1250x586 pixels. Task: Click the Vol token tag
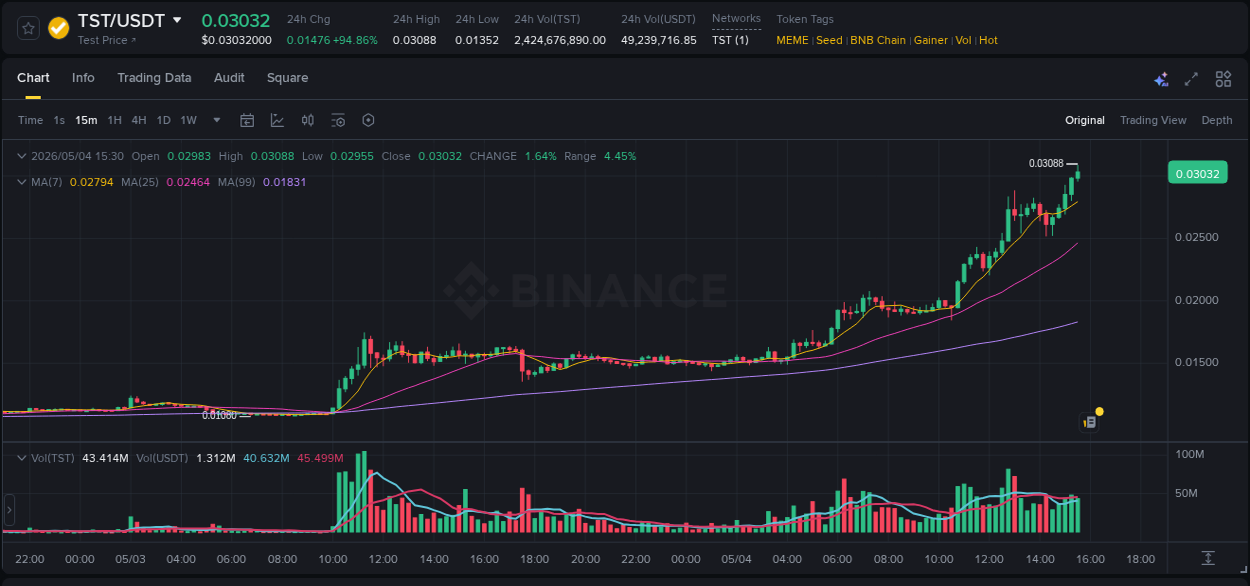(964, 40)
